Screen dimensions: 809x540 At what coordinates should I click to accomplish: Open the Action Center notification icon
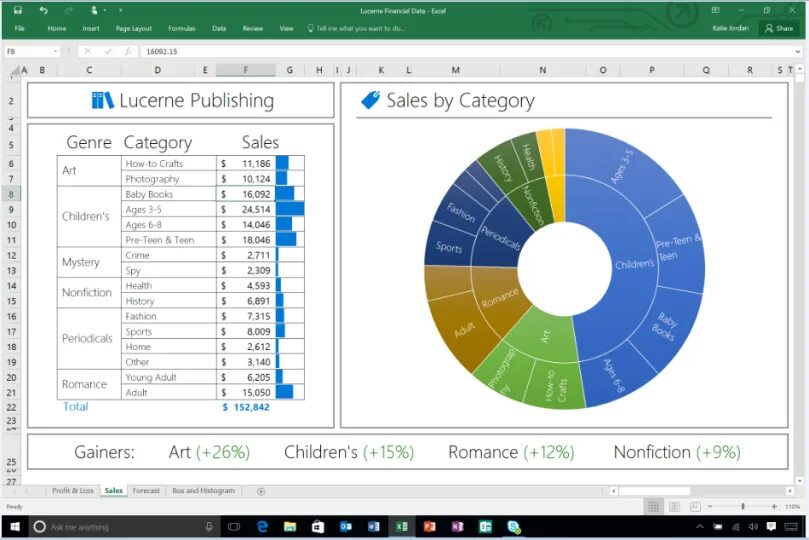[x=771, y=527]
